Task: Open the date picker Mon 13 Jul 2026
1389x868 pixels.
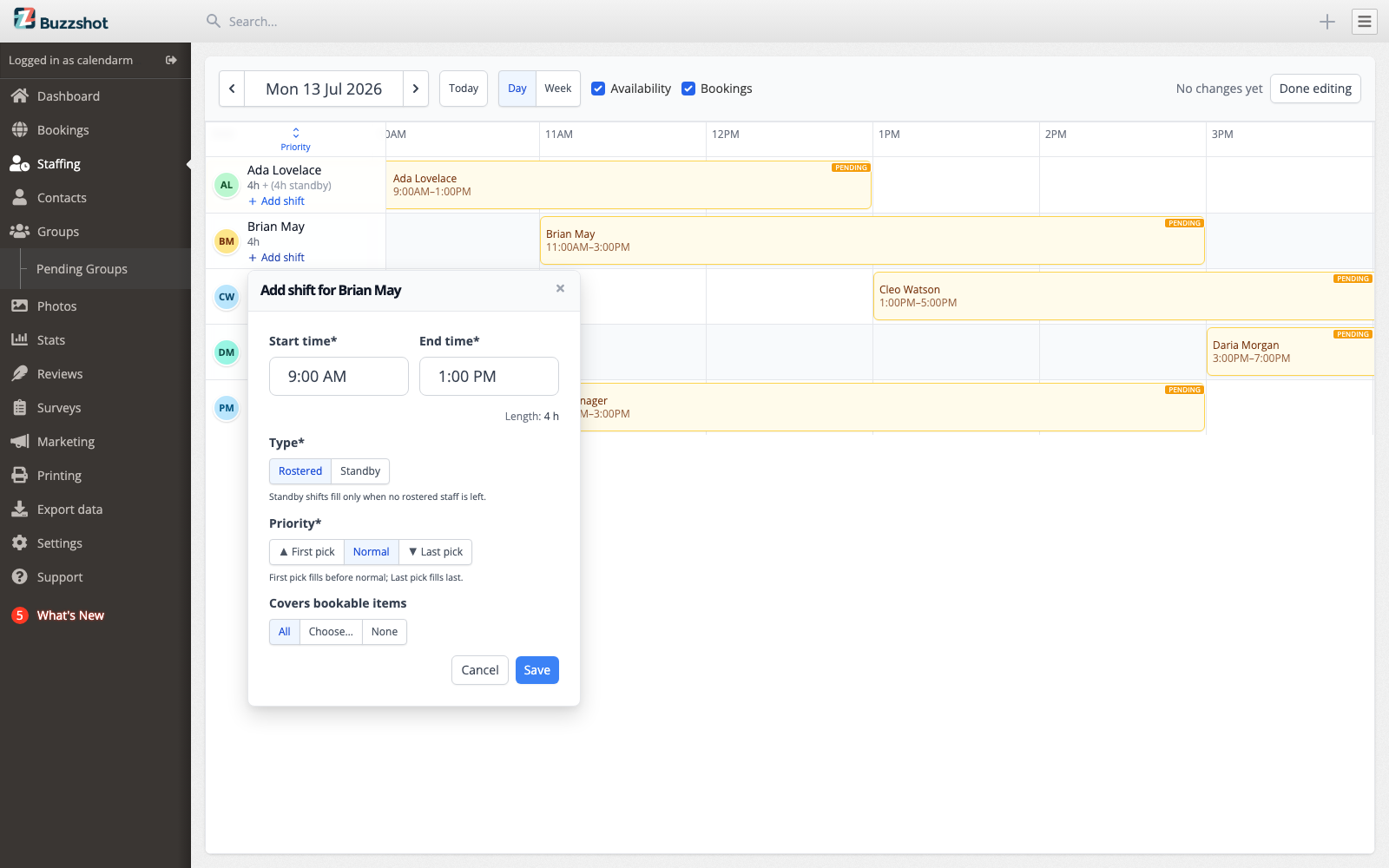Action: coord(324,89)
